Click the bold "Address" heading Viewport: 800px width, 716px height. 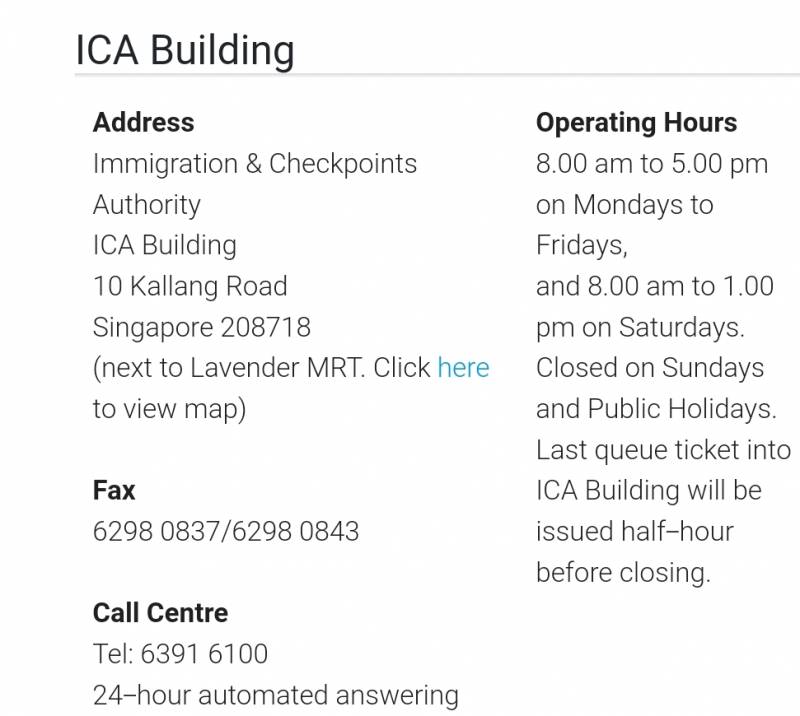click(x=143, y=123)
